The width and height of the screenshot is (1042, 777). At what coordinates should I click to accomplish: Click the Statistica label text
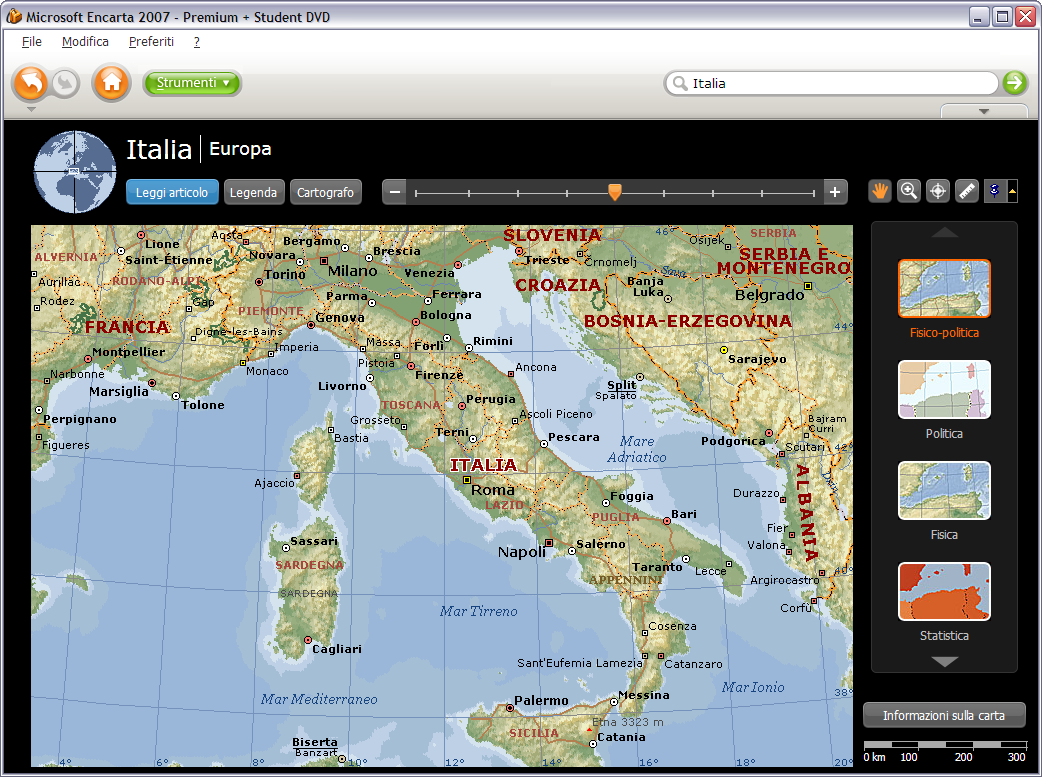(x=944, y=635)
